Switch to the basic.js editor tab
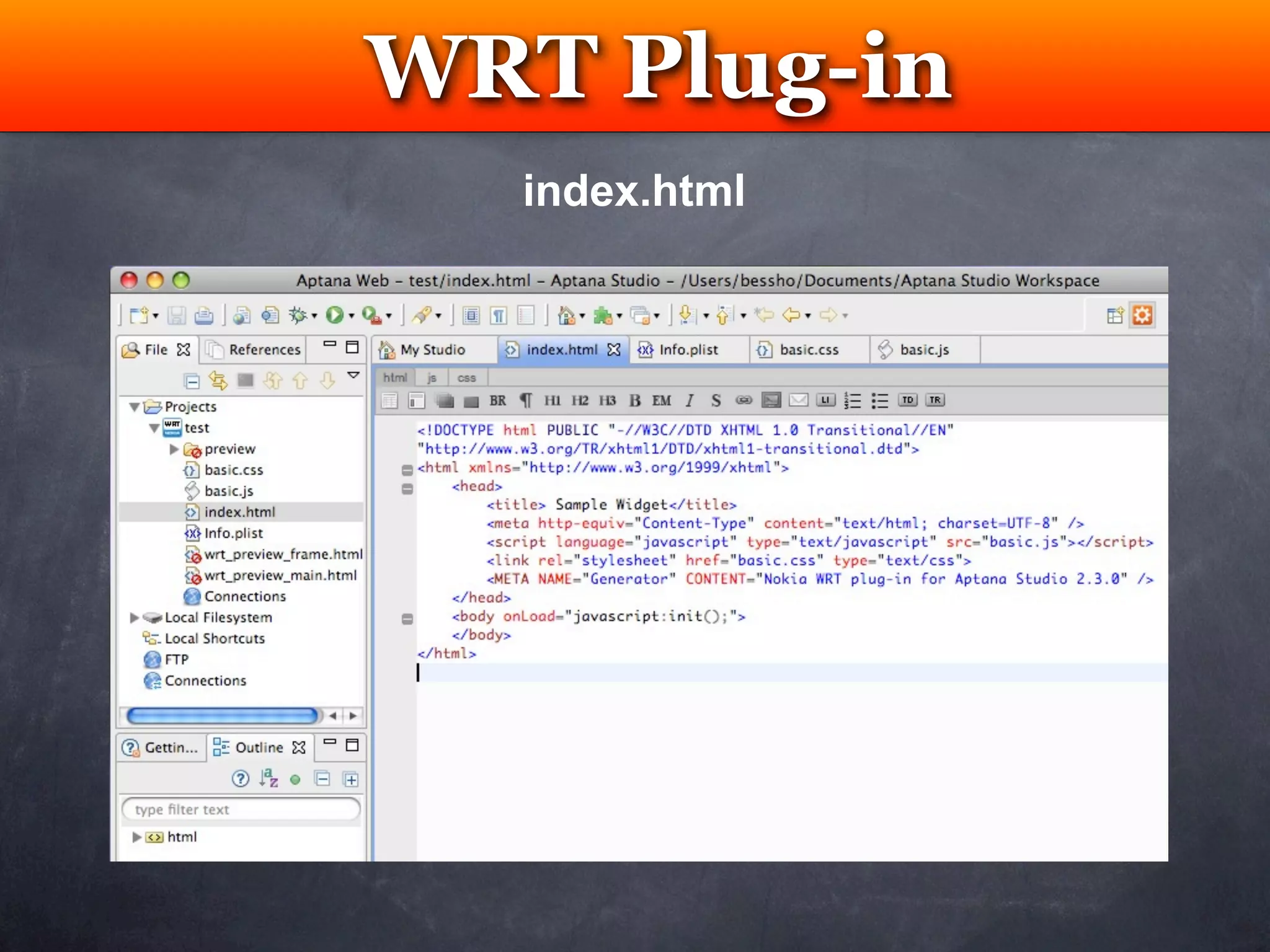1270x952 pixels. click(924, 350)
